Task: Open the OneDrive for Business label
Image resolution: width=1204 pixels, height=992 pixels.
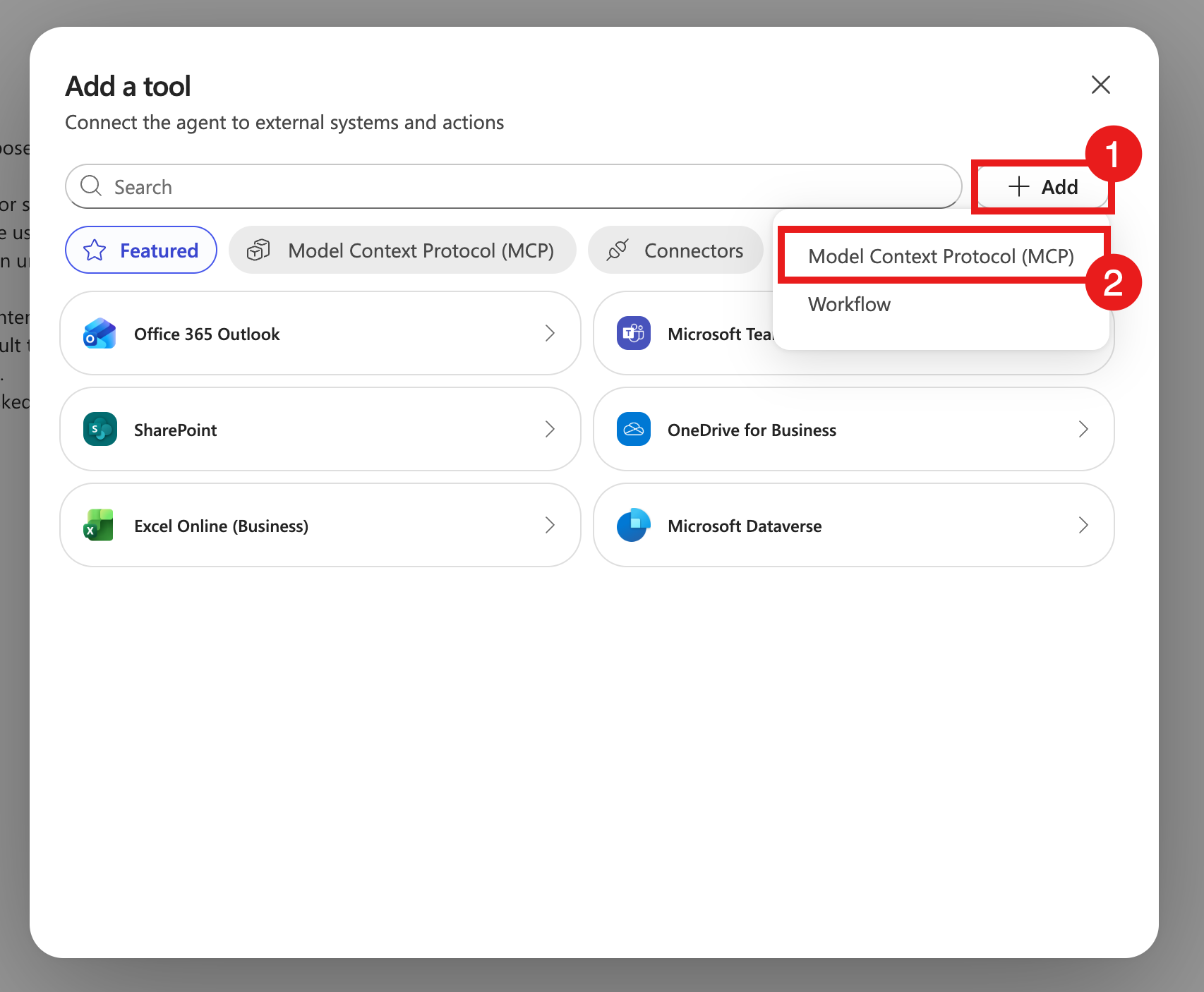Action: [752, 430]
